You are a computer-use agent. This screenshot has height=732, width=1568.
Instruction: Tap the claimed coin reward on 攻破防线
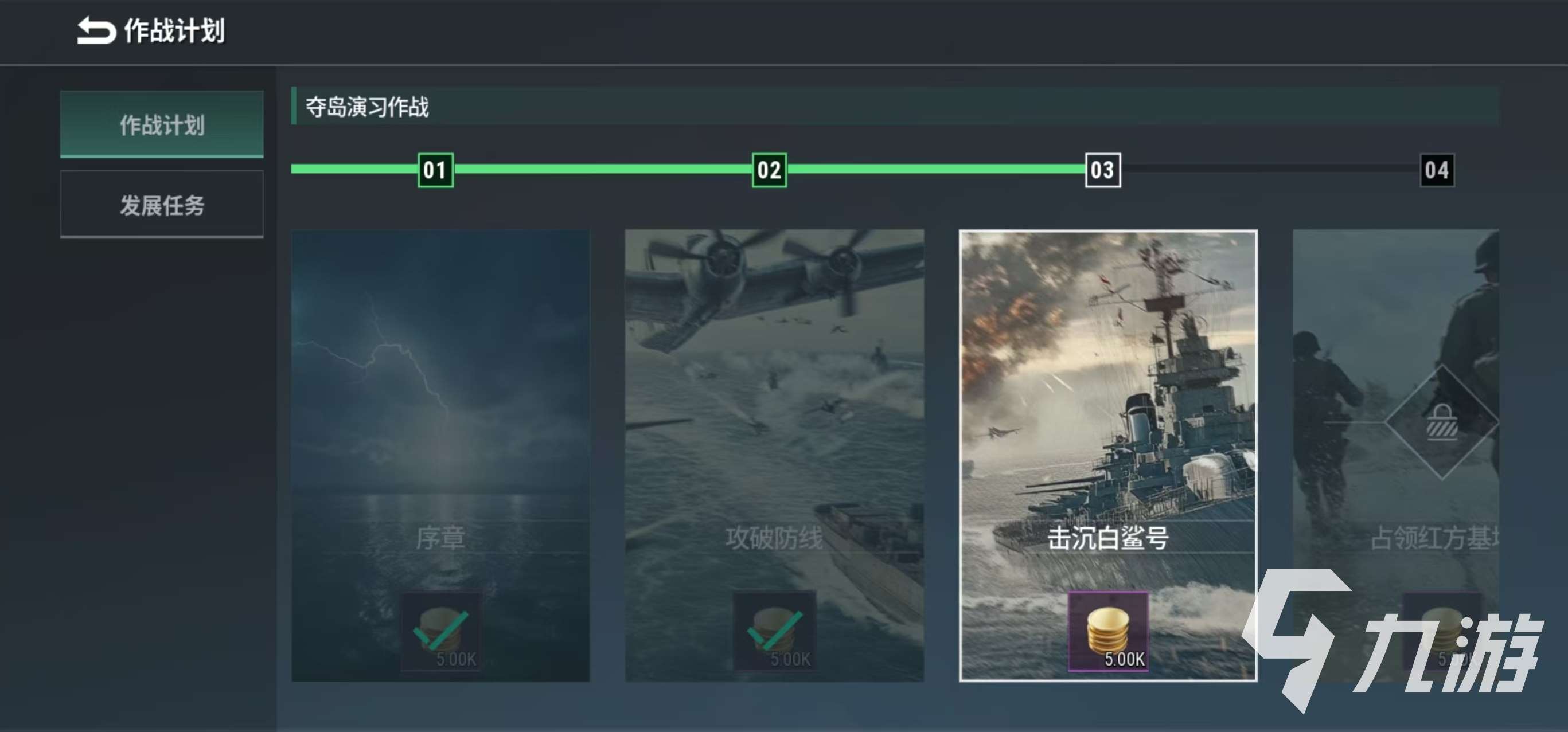[x=774, y=631]
